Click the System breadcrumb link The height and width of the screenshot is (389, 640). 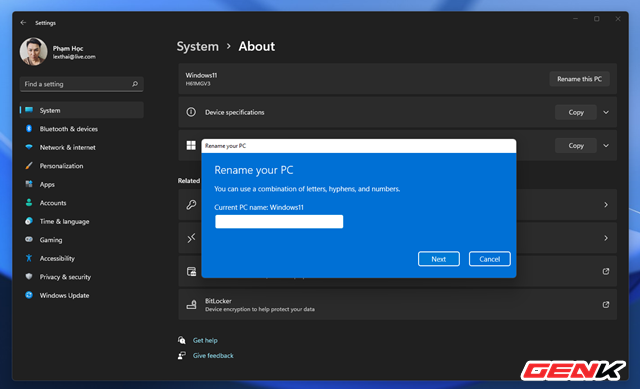tap(198, 47)
